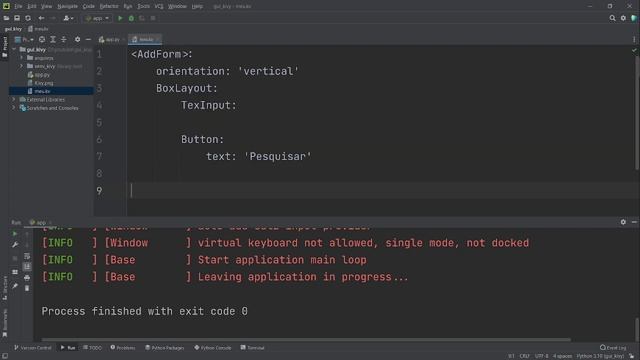Navigate forward with the right arrow icon
The width and height of the screenshot is (640, 360).
click(53, 18)
